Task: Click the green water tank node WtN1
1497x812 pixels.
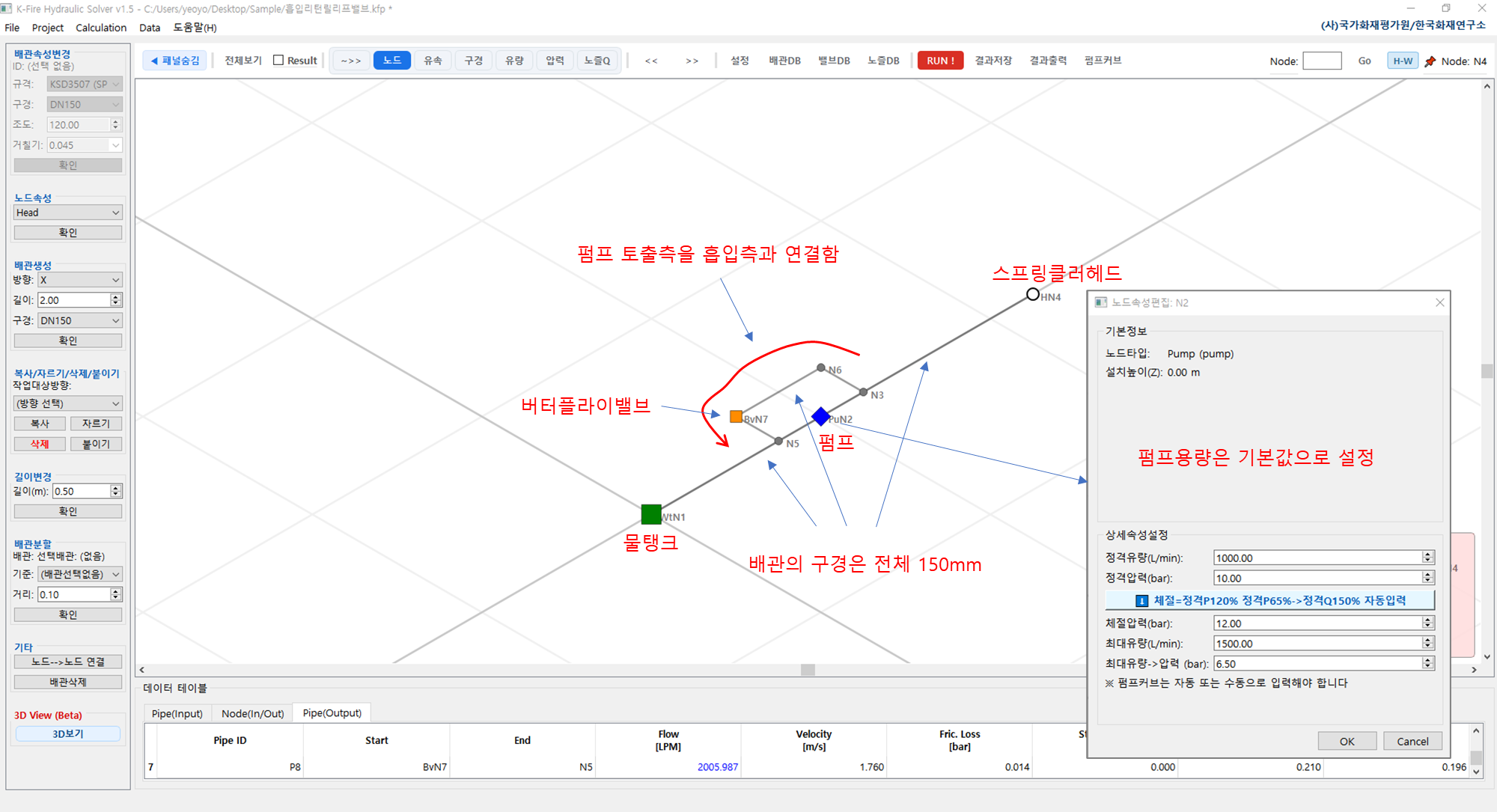Action: [651, 514]
